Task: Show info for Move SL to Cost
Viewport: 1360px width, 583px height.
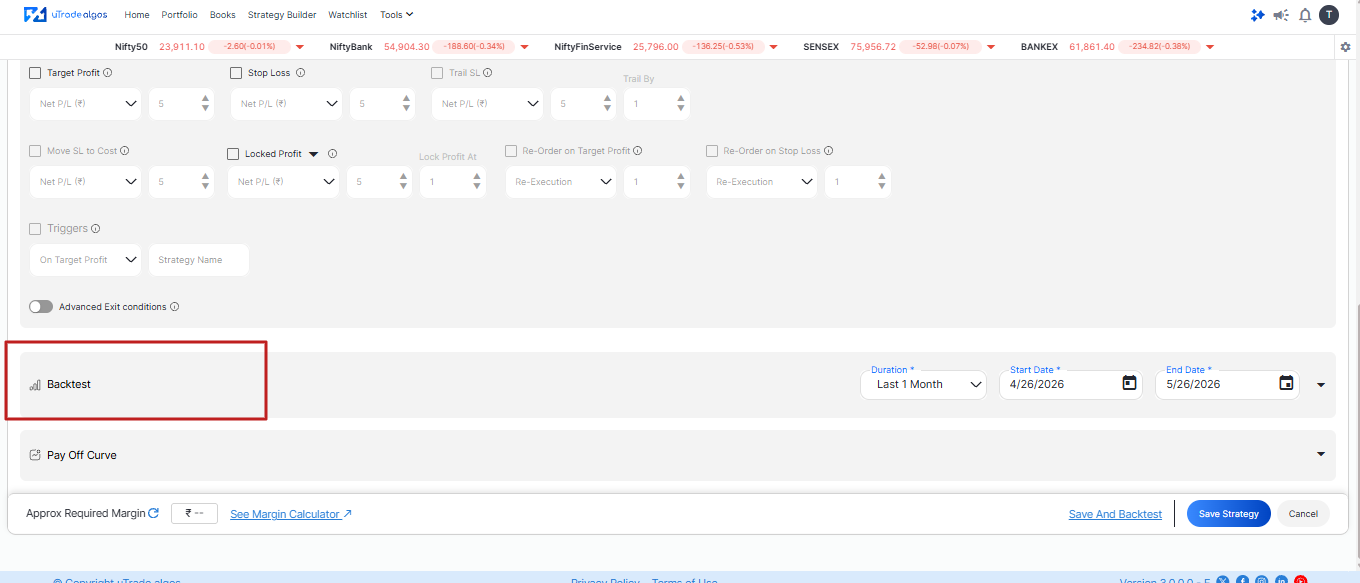Action: 125,151
